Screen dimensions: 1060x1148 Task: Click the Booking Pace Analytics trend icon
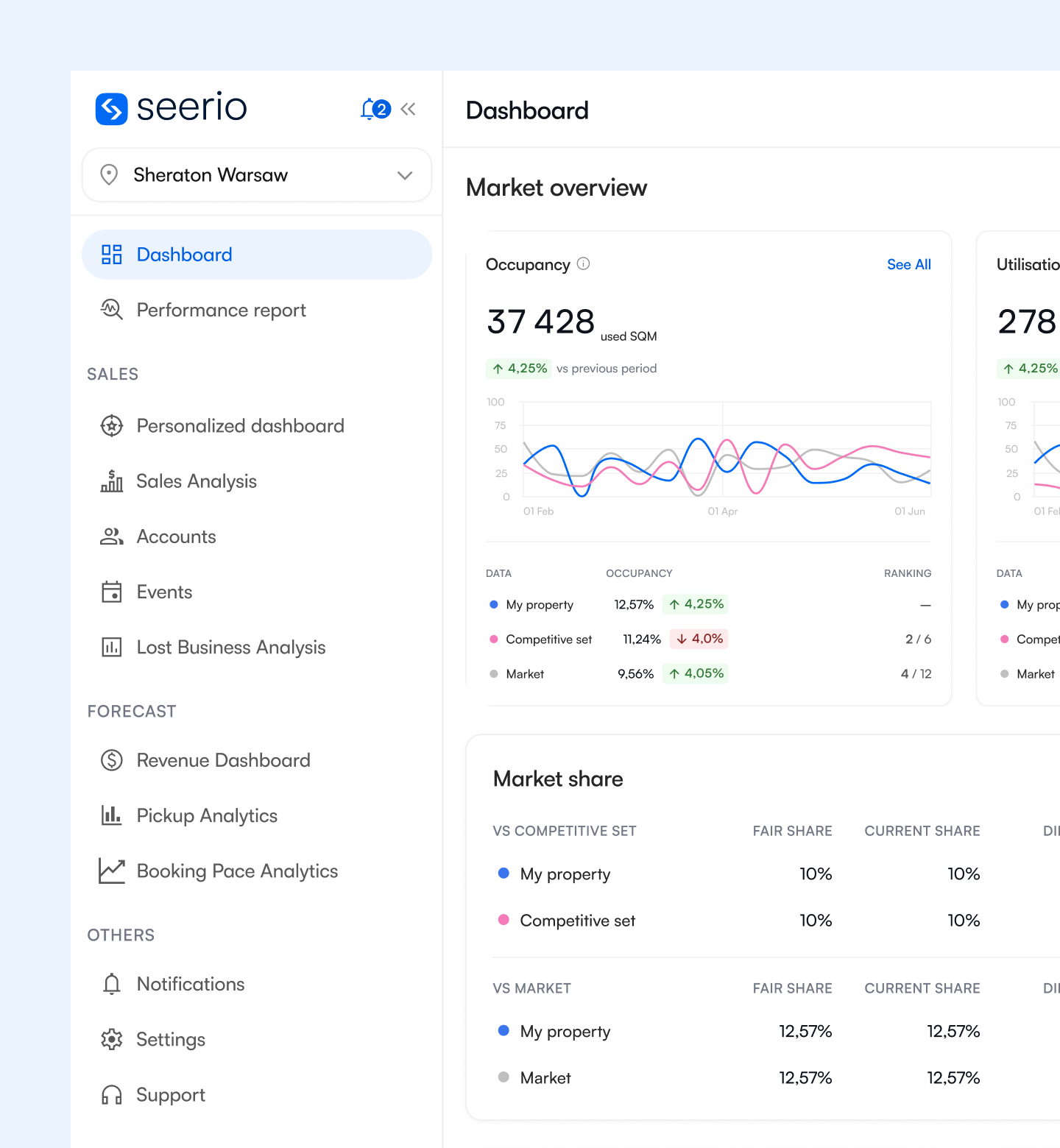click(x=111, y=871)
